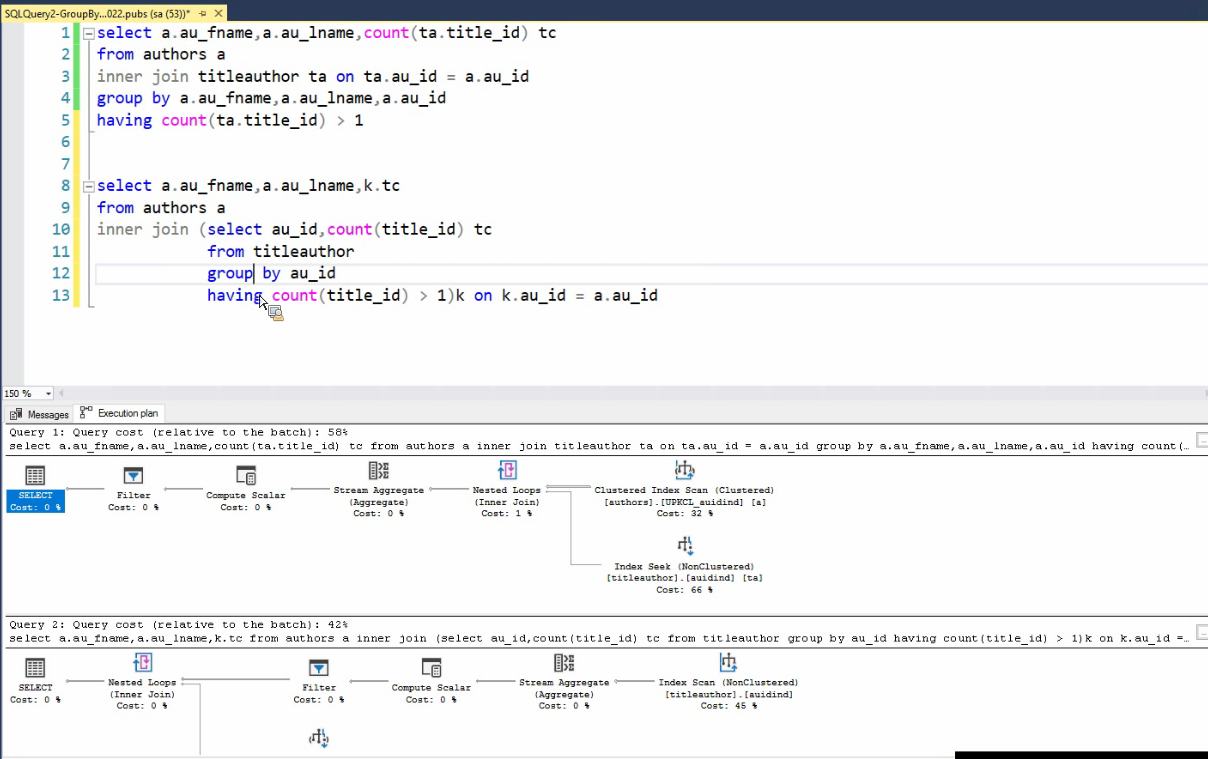1208x759 pixels.
Task: Click the expand box right of Query 2 header
Action: 1201,633
